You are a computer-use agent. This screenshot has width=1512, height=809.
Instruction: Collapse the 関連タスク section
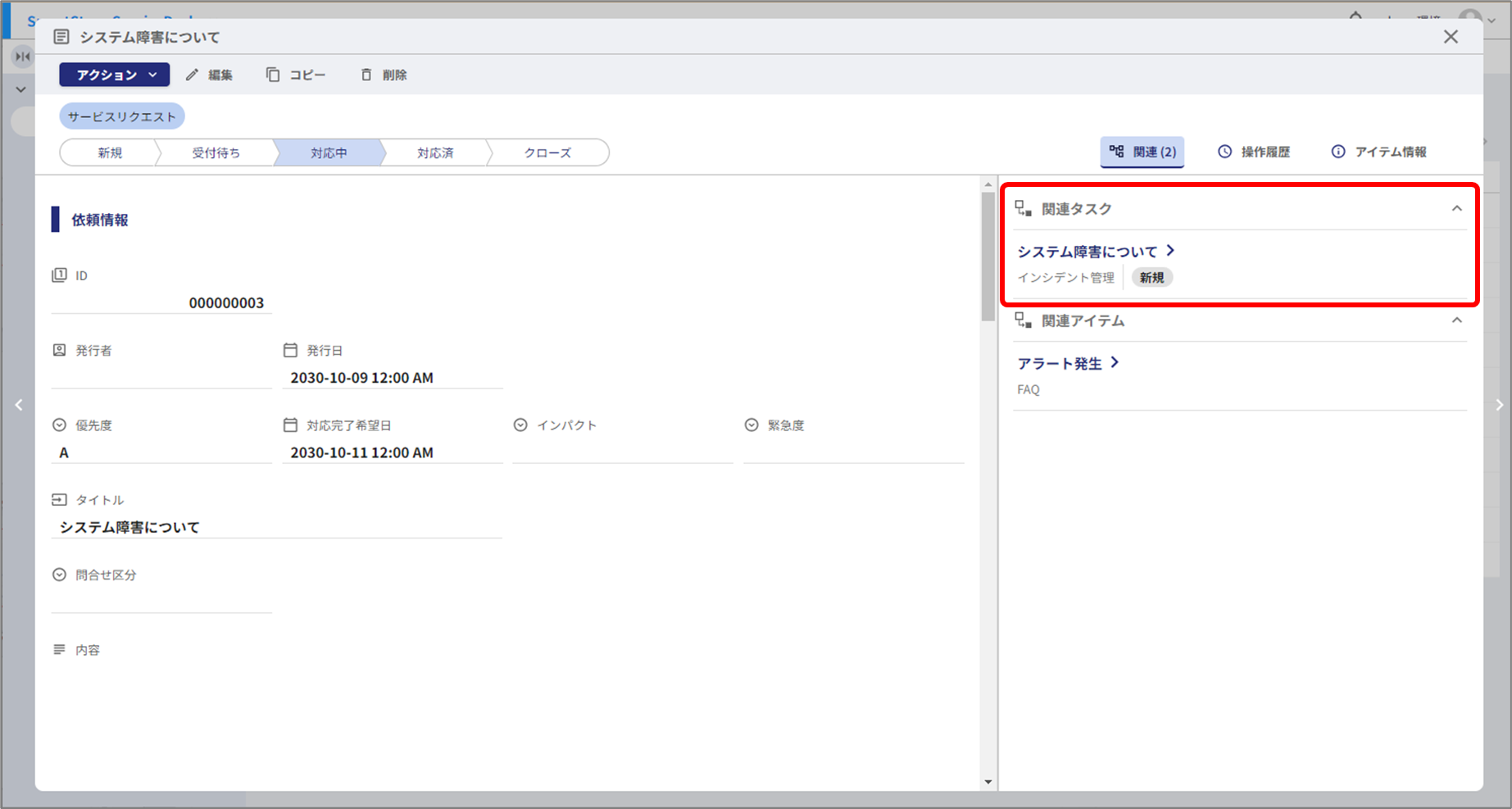coord(1456,208)
